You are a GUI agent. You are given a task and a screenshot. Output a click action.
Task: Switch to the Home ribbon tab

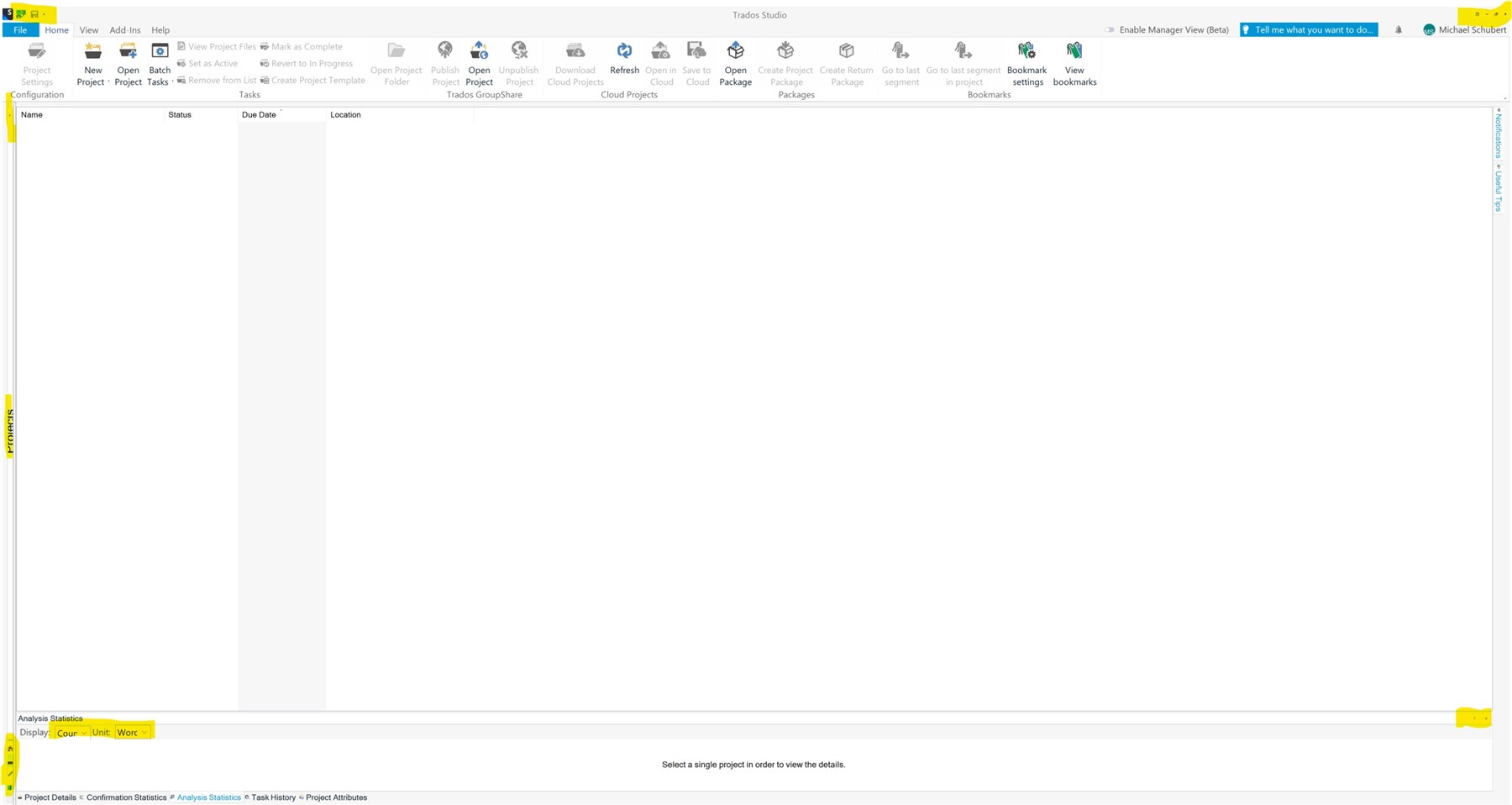pyautogui.click(x=56, y=30)
